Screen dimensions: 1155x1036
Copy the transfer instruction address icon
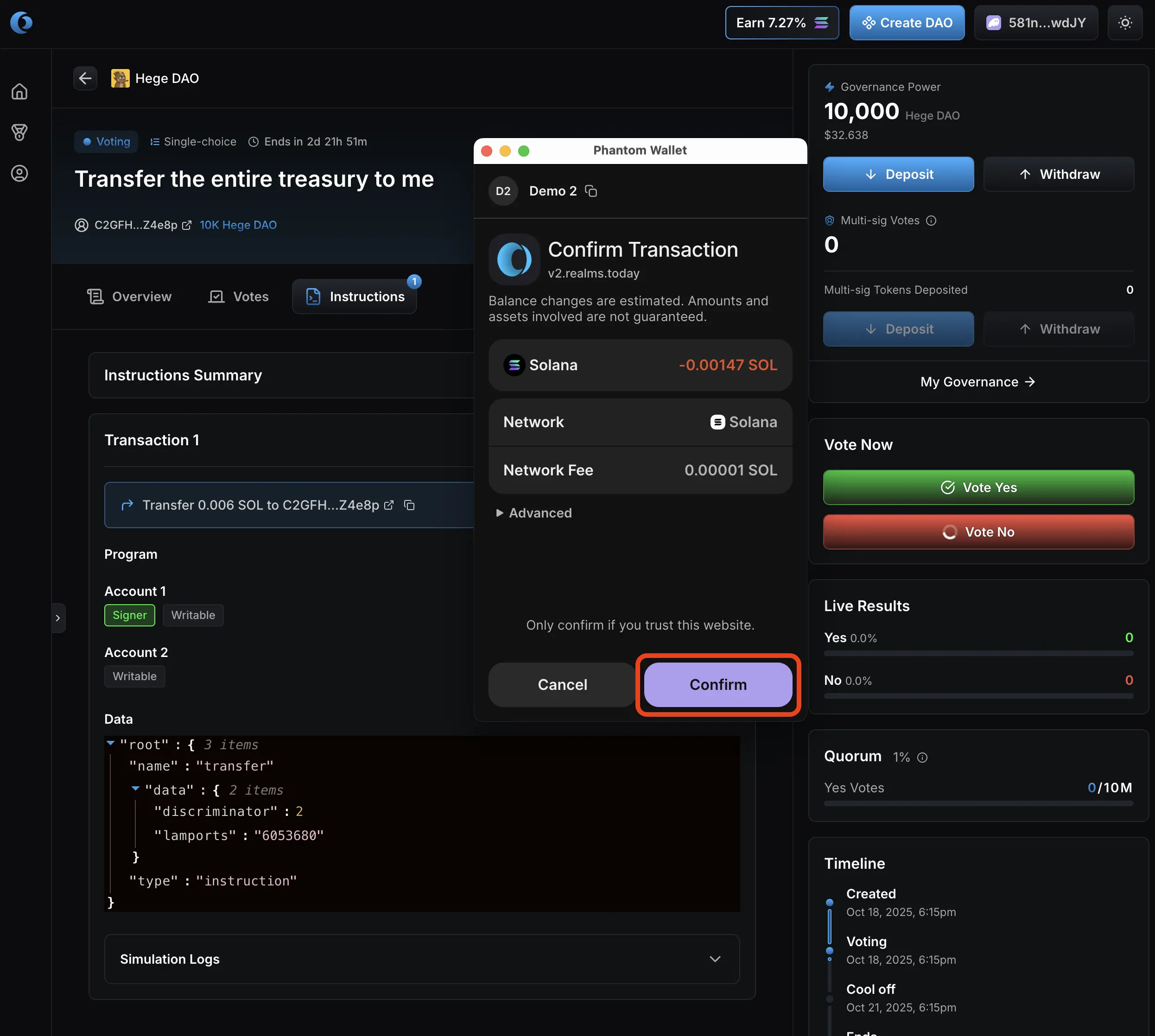(409, 505)
